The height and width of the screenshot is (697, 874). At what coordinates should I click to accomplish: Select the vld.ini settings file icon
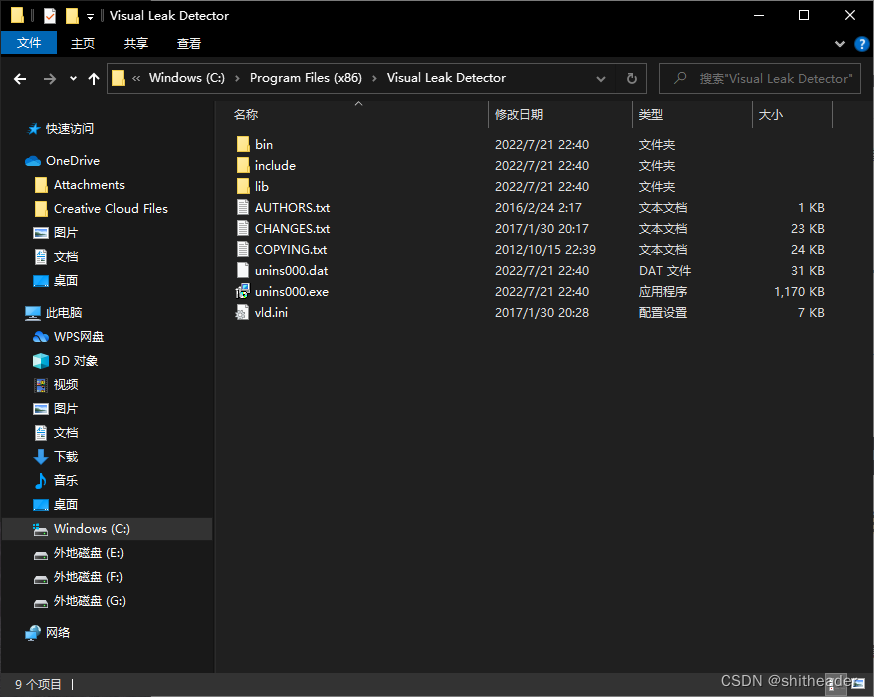[242, 312]
